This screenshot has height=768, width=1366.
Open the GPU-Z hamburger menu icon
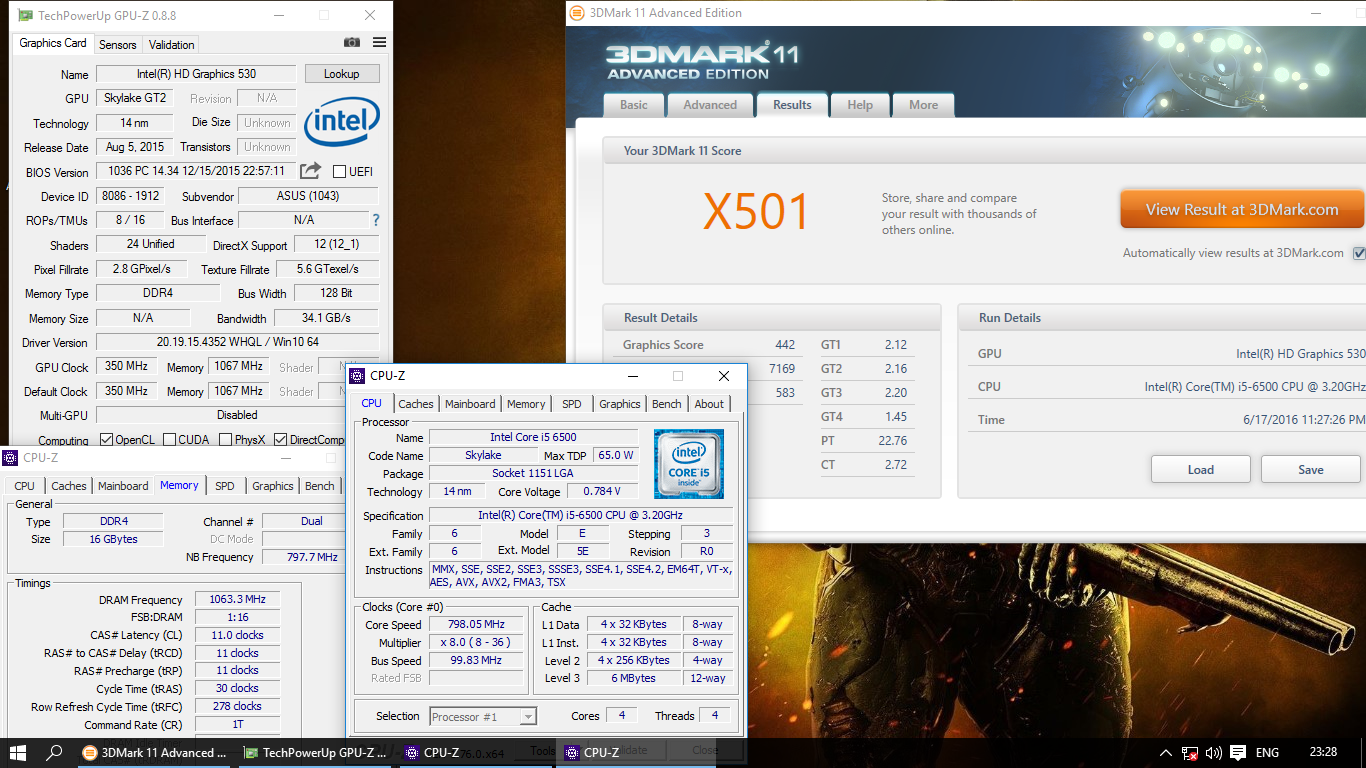[x=379, y=42]
